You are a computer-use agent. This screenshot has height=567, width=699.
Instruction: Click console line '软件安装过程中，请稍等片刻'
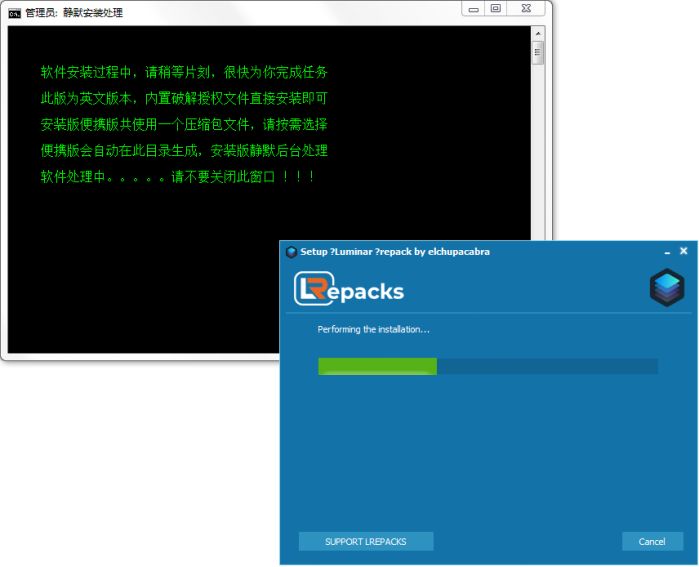[184, 72]
